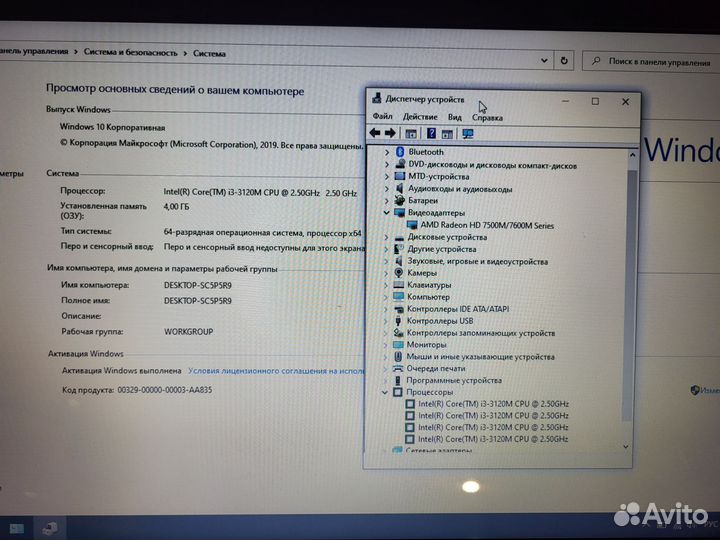Select the Контроллеры USB icon
Screen dimensions: 720x540
(x=398, y=321)
